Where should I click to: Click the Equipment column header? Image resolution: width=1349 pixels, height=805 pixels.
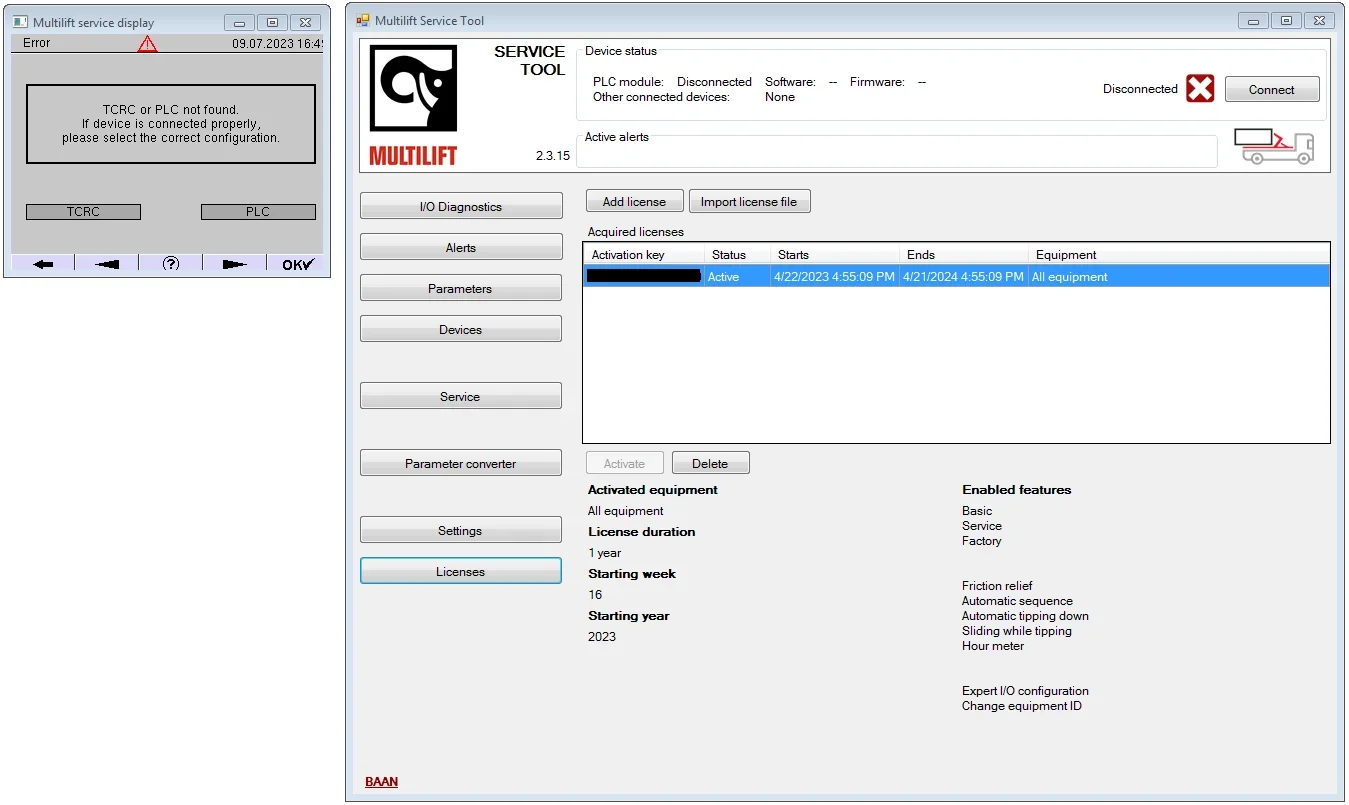pos(1179,255)
